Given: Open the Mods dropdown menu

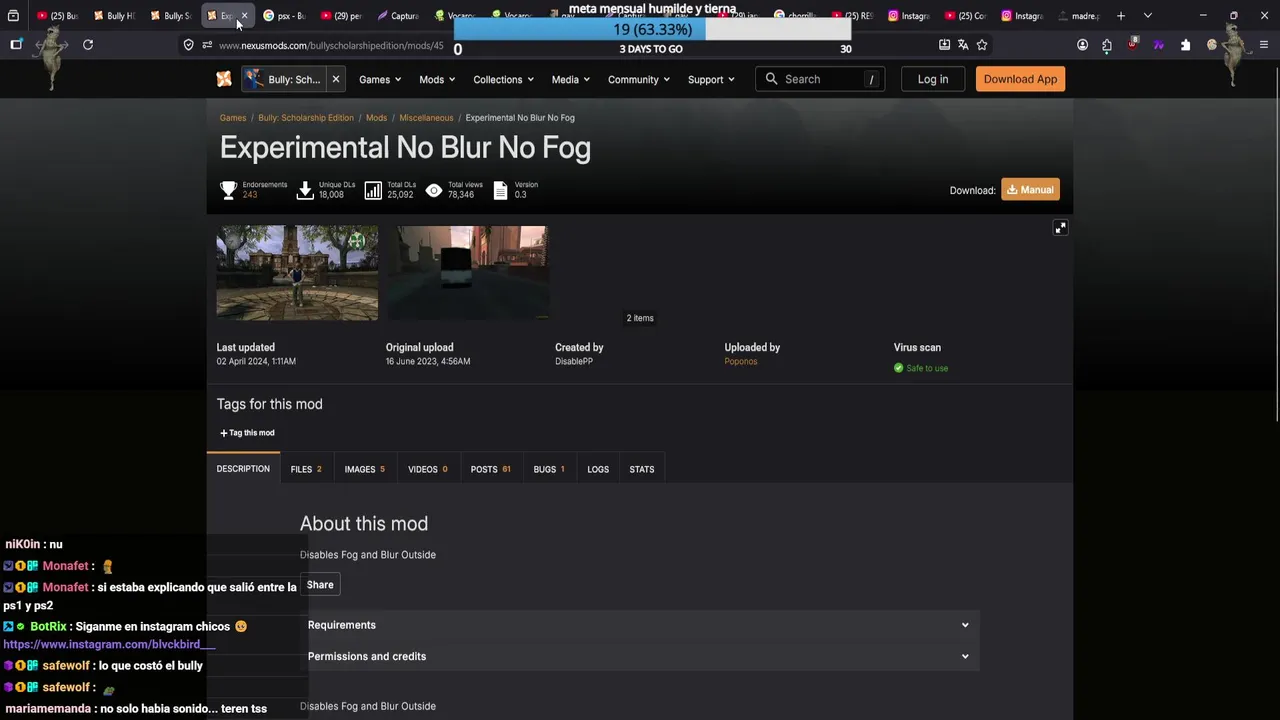Looking at the screenshot, I should tap(437, 79).
